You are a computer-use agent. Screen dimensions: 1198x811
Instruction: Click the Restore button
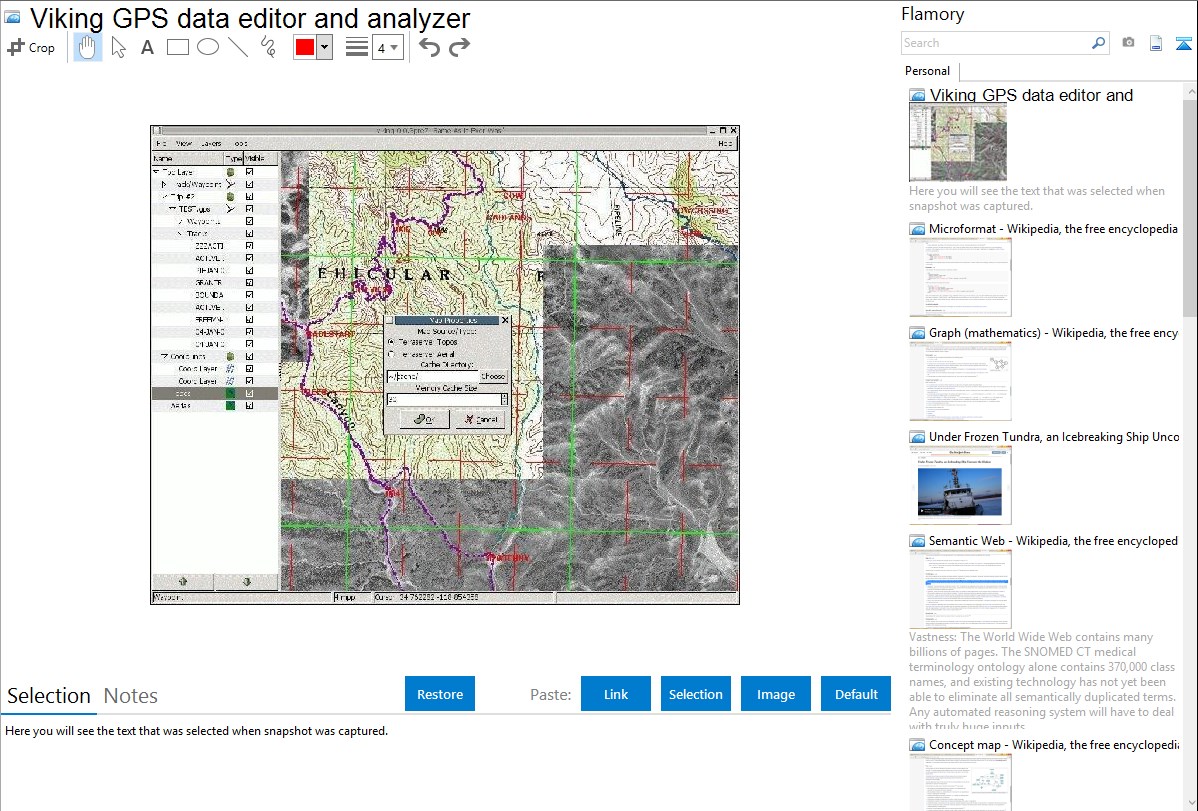point(440,694)
